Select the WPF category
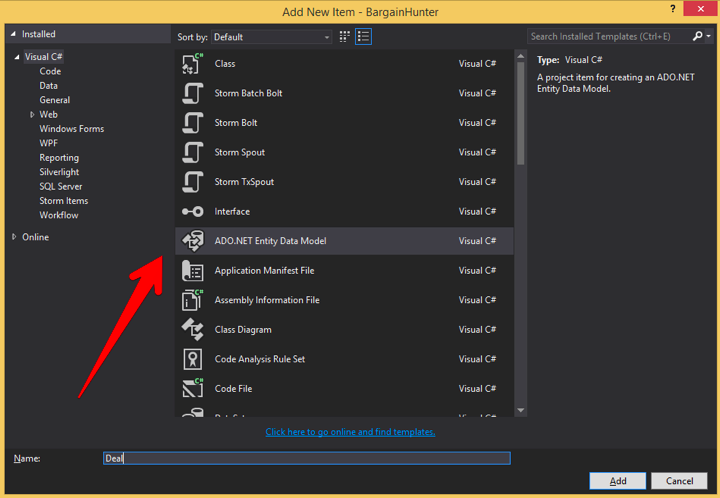The width and height of the screenshot is (720, 498). point(49,143)
